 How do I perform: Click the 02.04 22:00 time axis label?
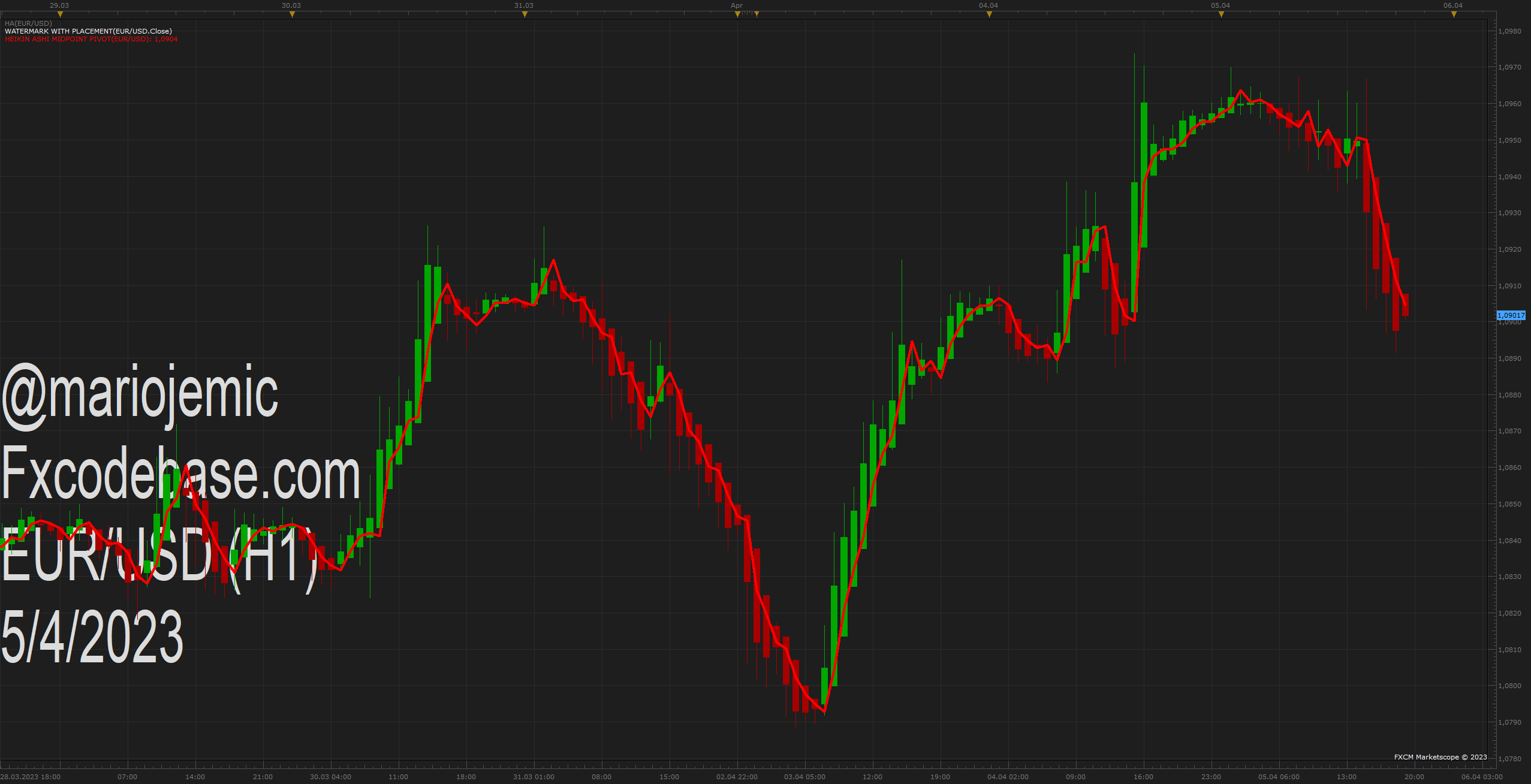point(737,777)
